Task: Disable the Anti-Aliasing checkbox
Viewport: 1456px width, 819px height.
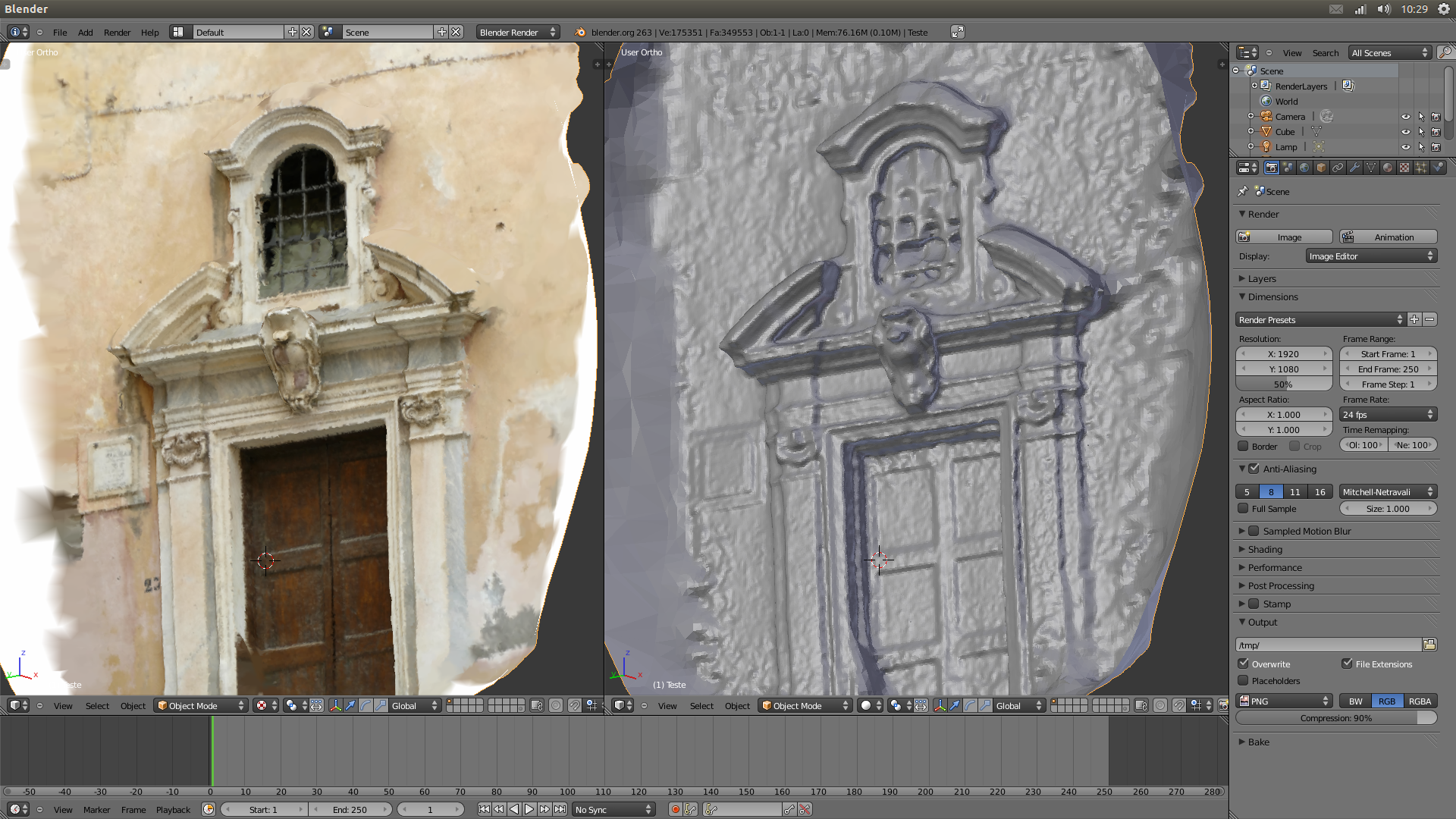Action: point(1254,469)
